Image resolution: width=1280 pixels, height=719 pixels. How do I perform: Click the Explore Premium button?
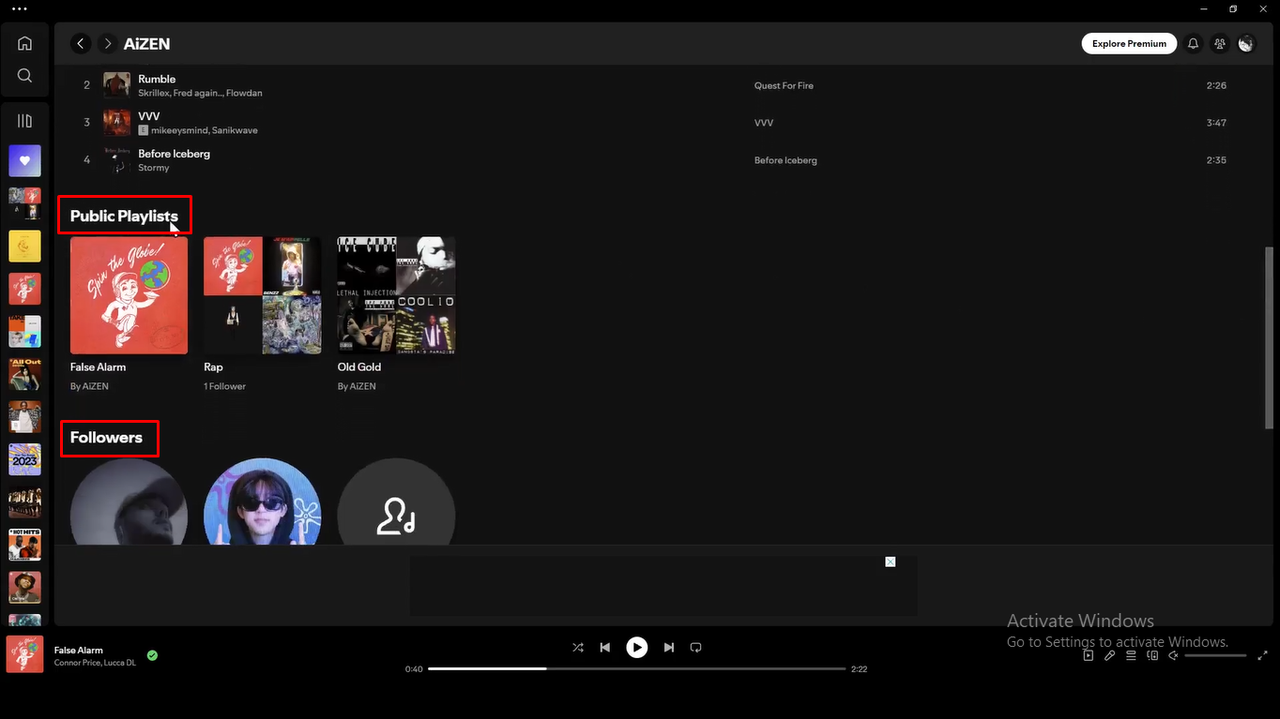point(1128,43)
